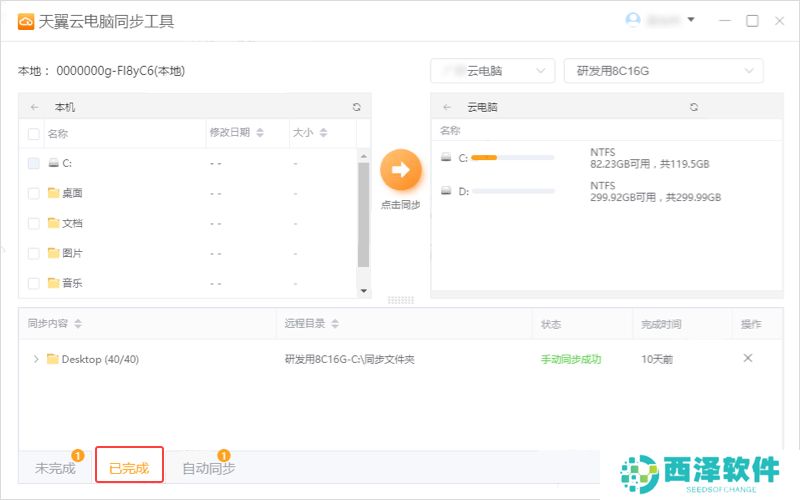Click the 云电脑 breadcrumb label
Screen dimensions: 800x500
tap(482, 107)
